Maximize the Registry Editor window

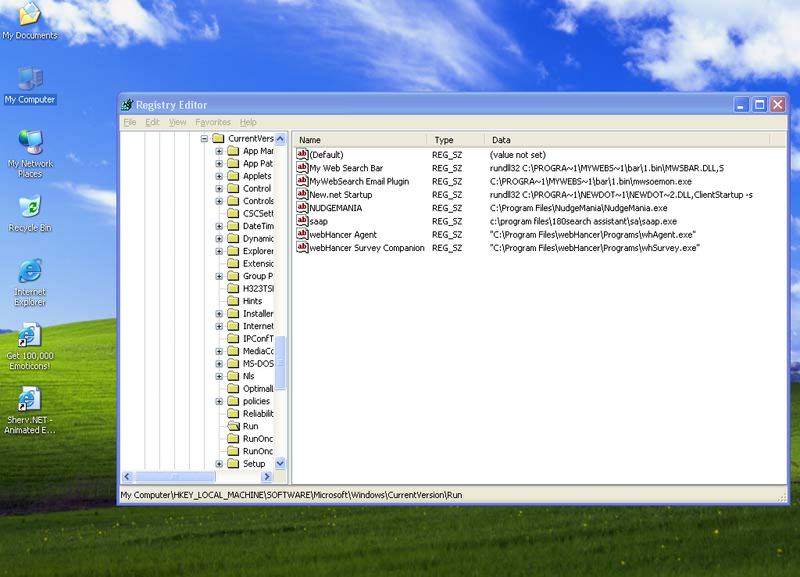coord(759,105)
